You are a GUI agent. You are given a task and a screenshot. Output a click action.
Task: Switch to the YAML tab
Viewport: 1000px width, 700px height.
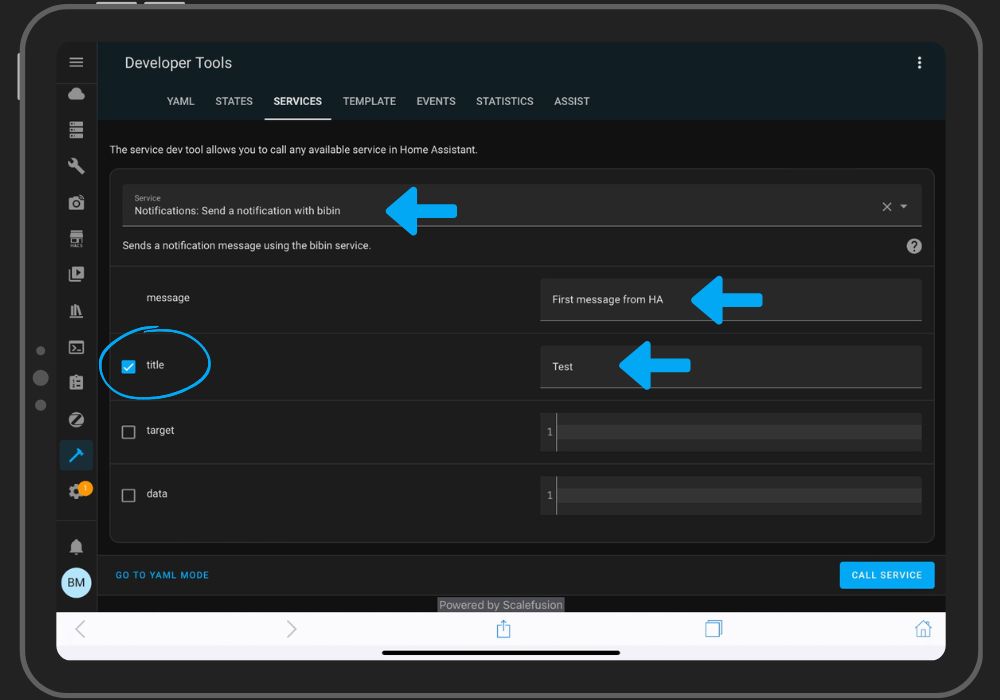[180, 101]
